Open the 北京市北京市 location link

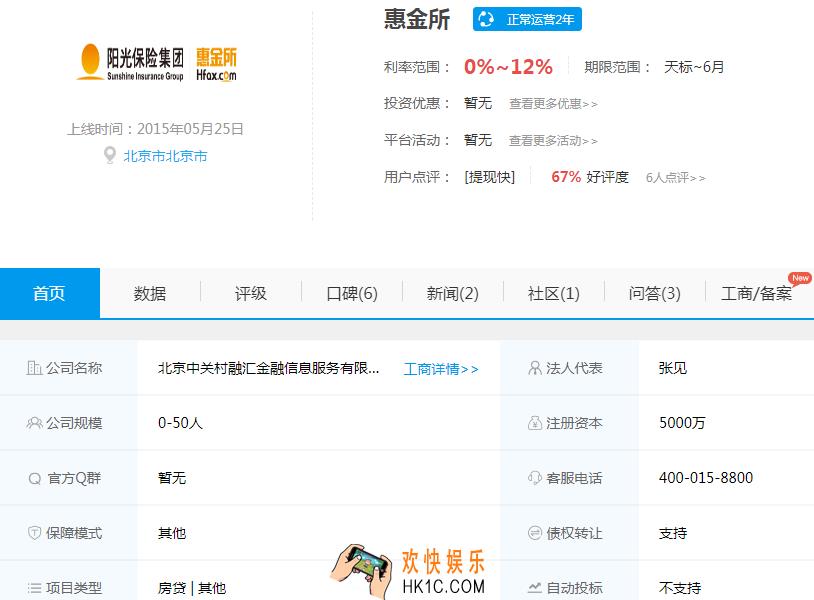coord(165,156)
